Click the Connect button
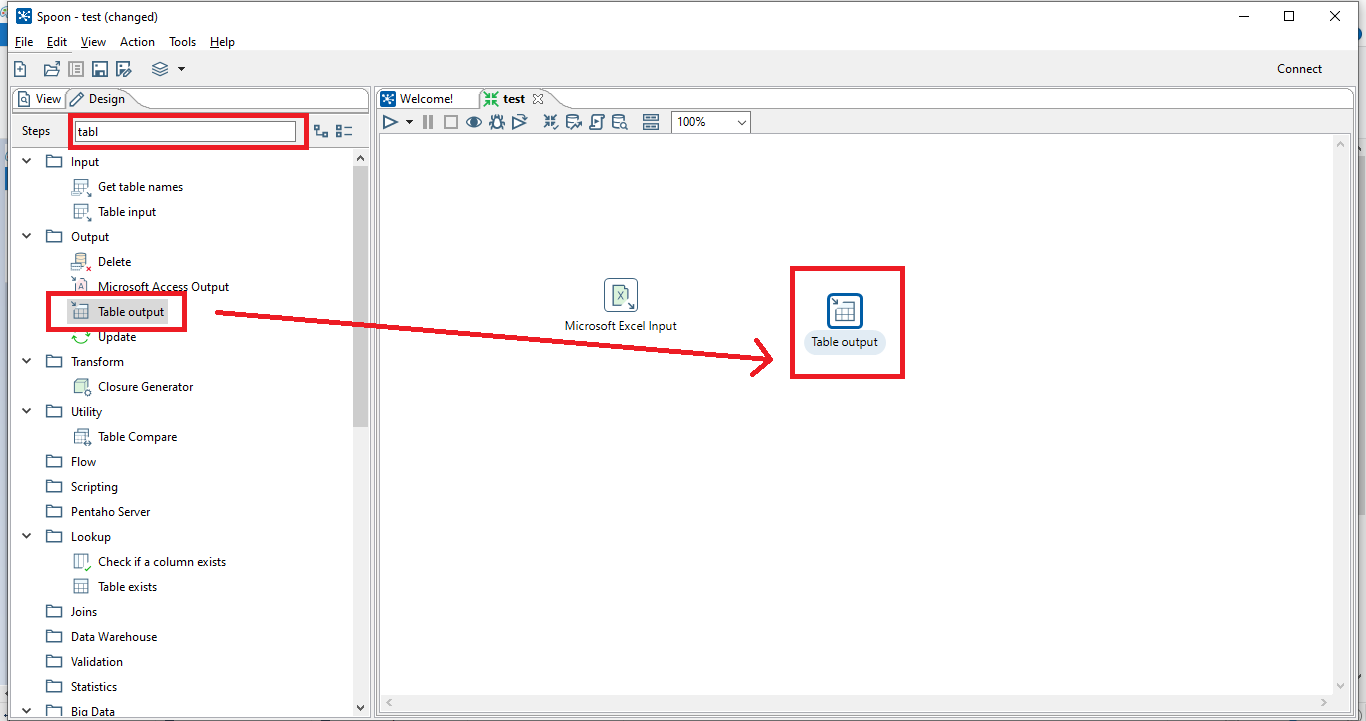This screenshot has width=1366, height=721. 1299,69
